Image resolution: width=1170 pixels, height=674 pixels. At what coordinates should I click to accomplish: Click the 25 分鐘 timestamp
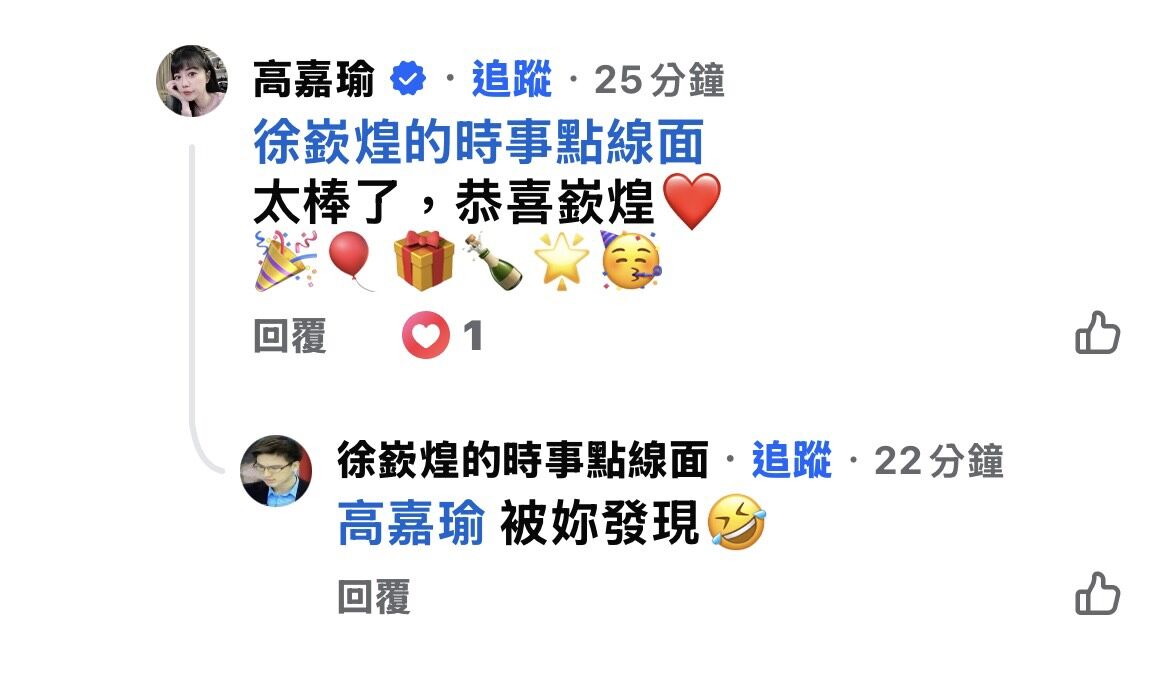659,80
